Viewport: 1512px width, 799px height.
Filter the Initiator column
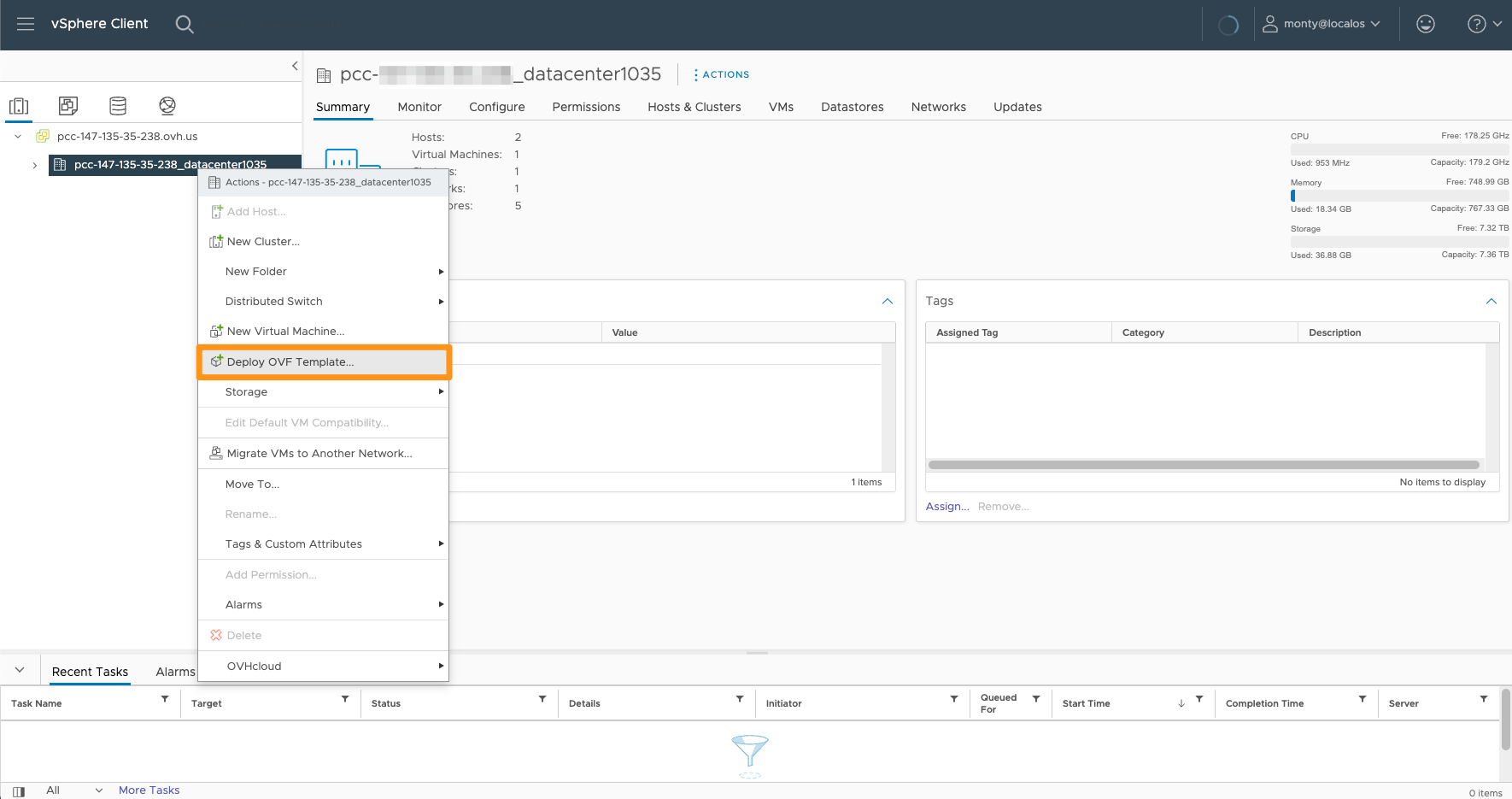[x=954, y=699]
